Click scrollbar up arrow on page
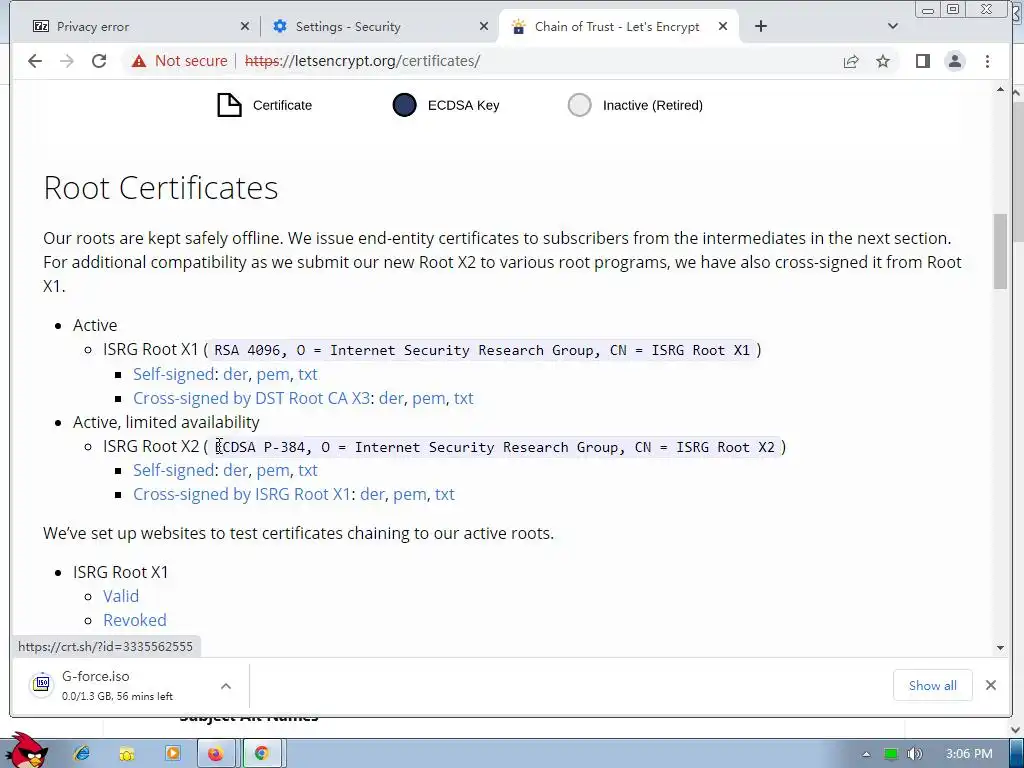 tap(1000, 89)
